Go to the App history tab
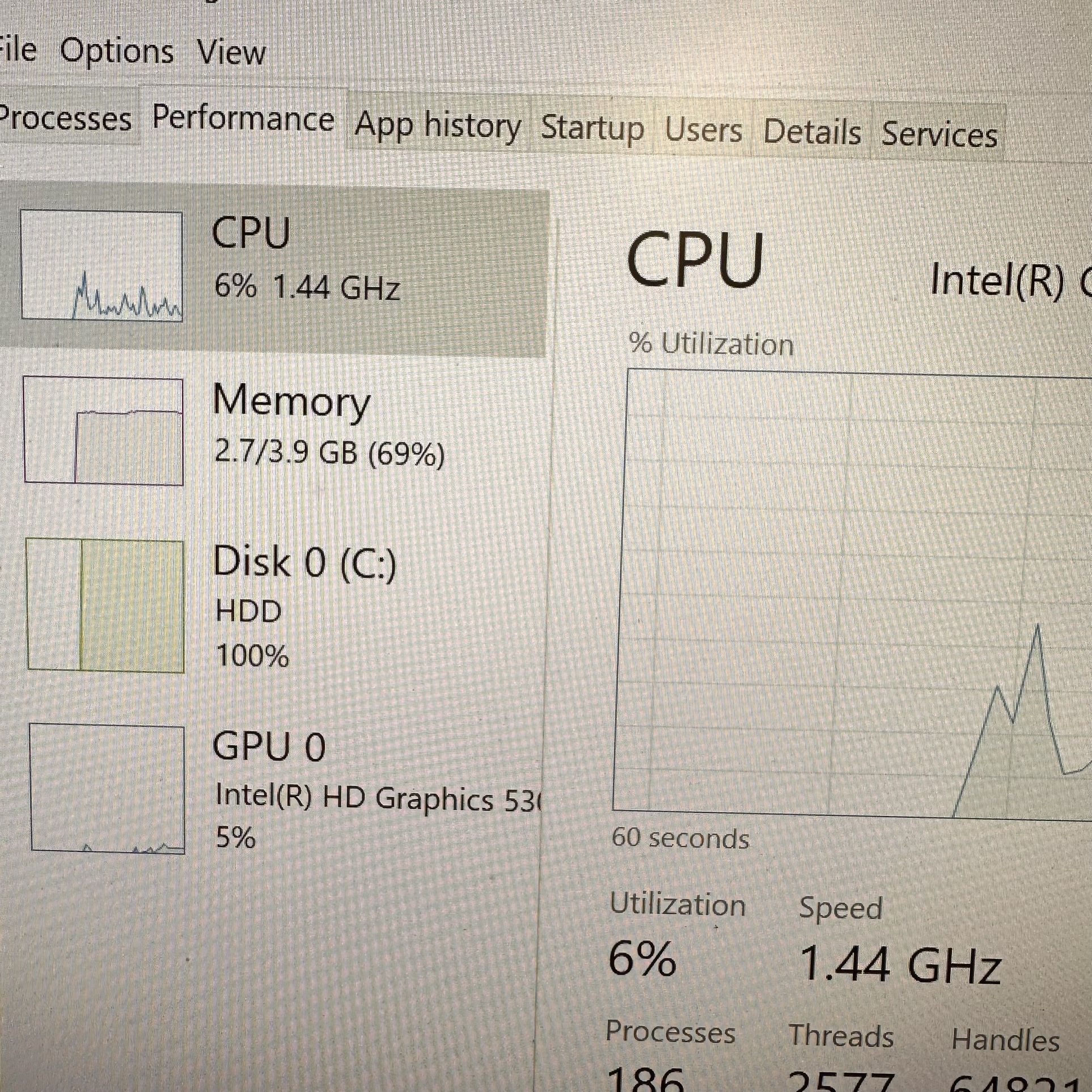Image resolution: width=1092 pixels, height=1092 pixels. [x=437, y=126]
